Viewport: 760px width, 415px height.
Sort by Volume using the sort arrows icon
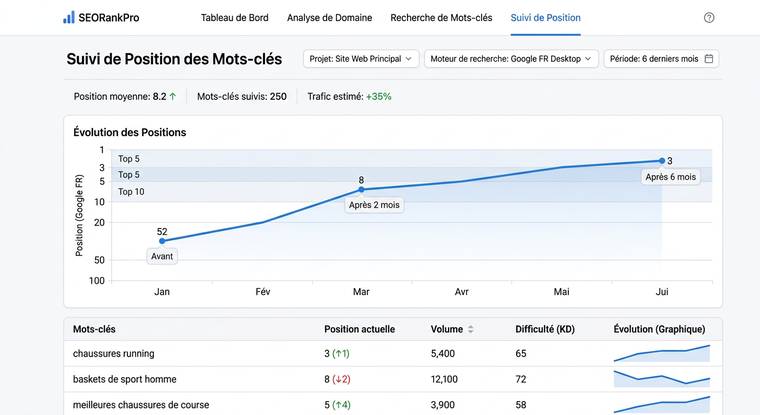coord(471,329)
